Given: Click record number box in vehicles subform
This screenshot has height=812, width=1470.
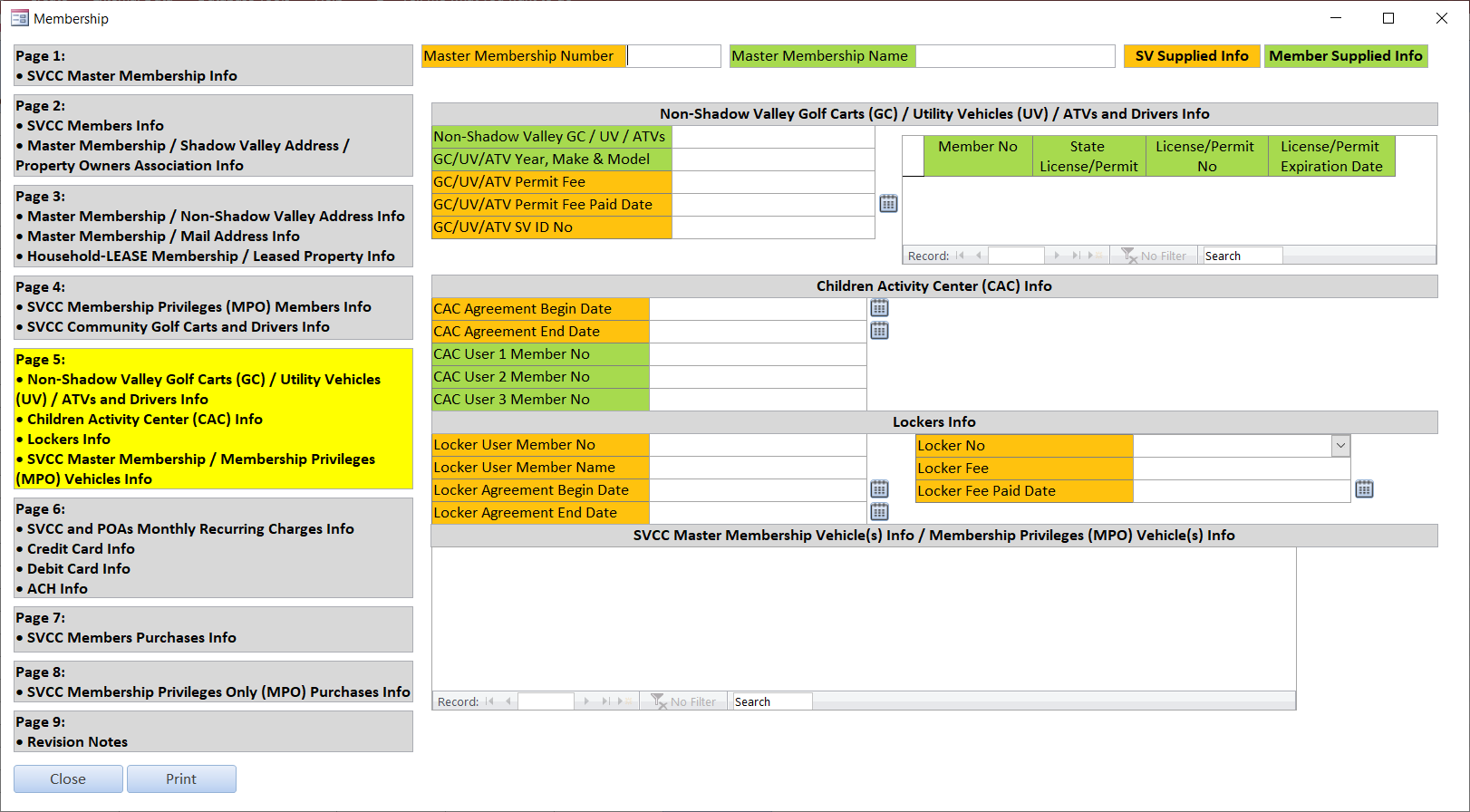Looking at the screenshot, I should (x=546, y=701).
